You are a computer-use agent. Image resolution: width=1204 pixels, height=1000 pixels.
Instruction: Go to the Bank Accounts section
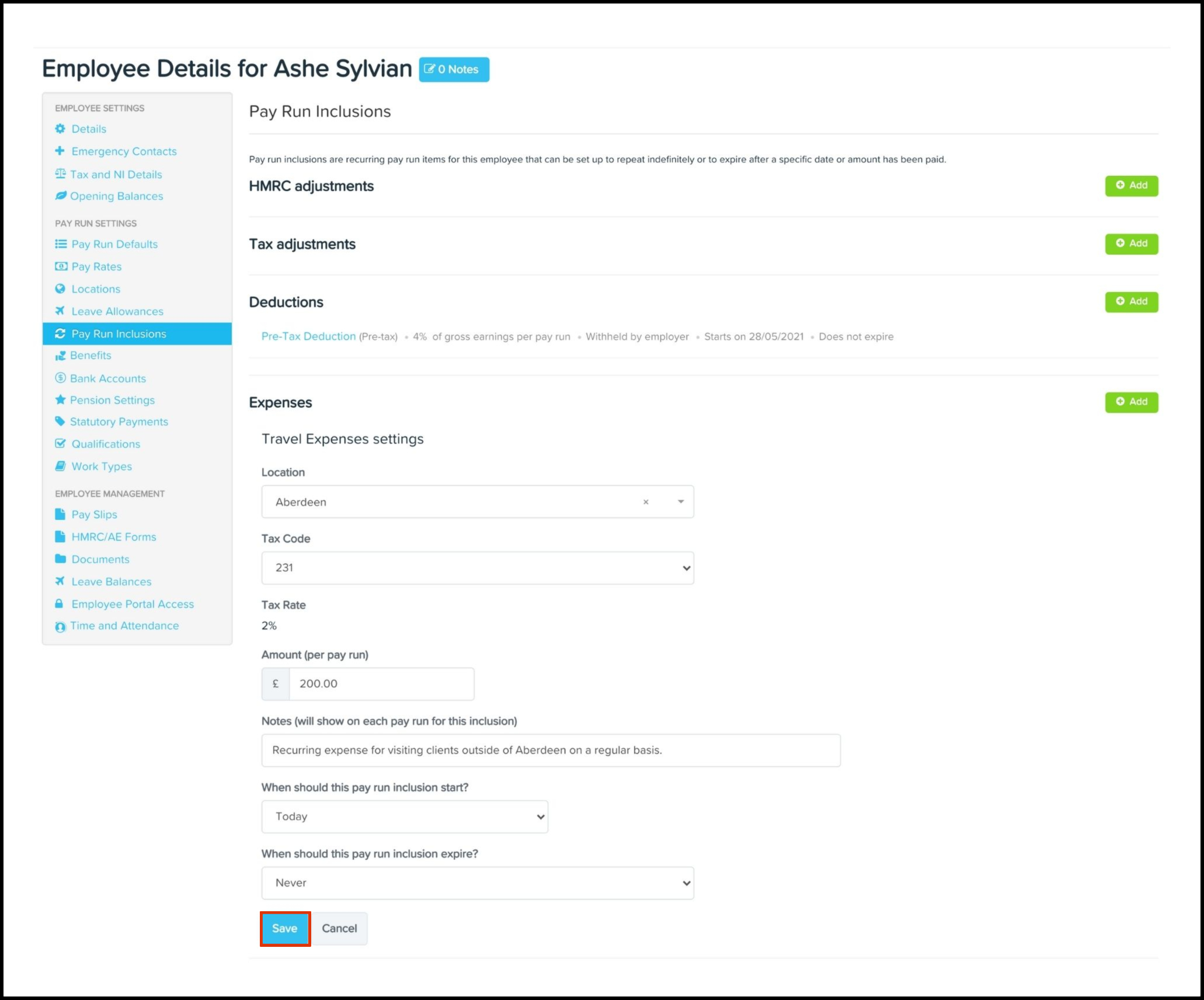pos(107,379)
